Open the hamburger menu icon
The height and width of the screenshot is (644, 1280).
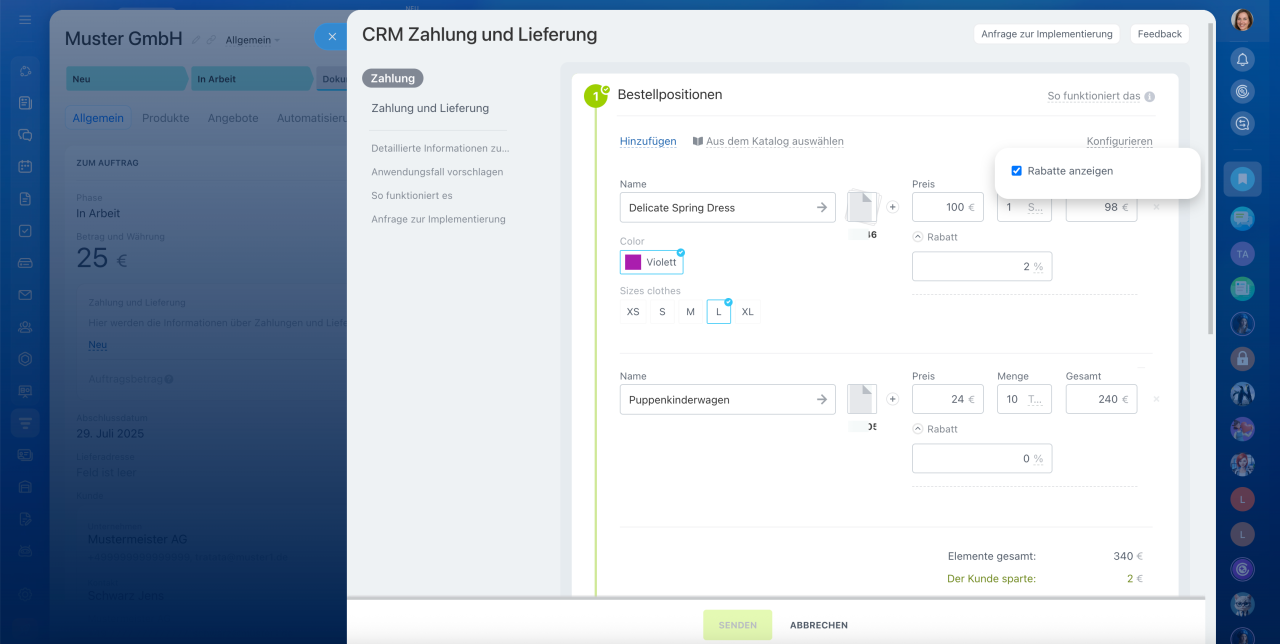coord(25,20)
